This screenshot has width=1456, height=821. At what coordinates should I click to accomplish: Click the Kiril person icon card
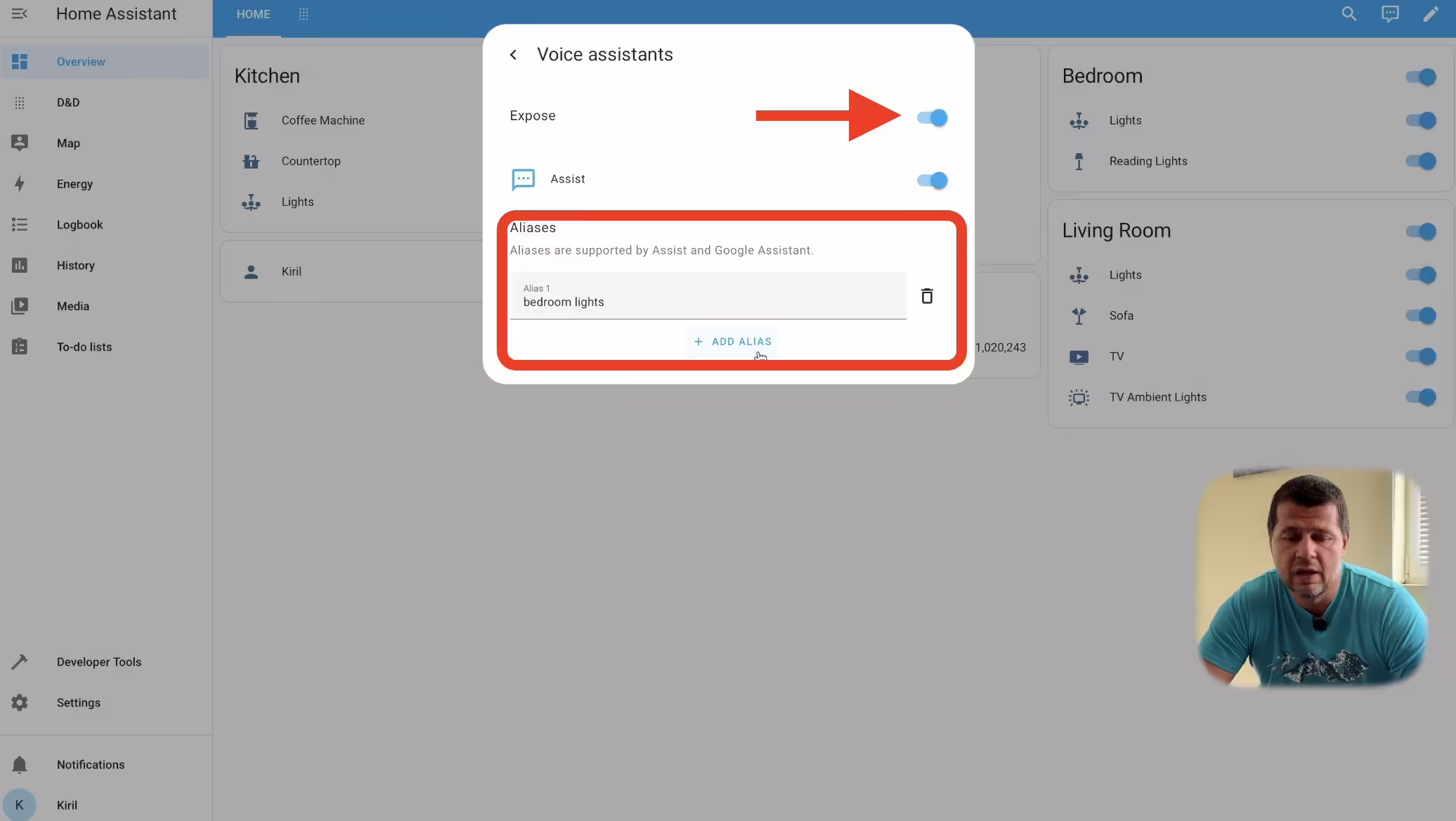[251, 272]
